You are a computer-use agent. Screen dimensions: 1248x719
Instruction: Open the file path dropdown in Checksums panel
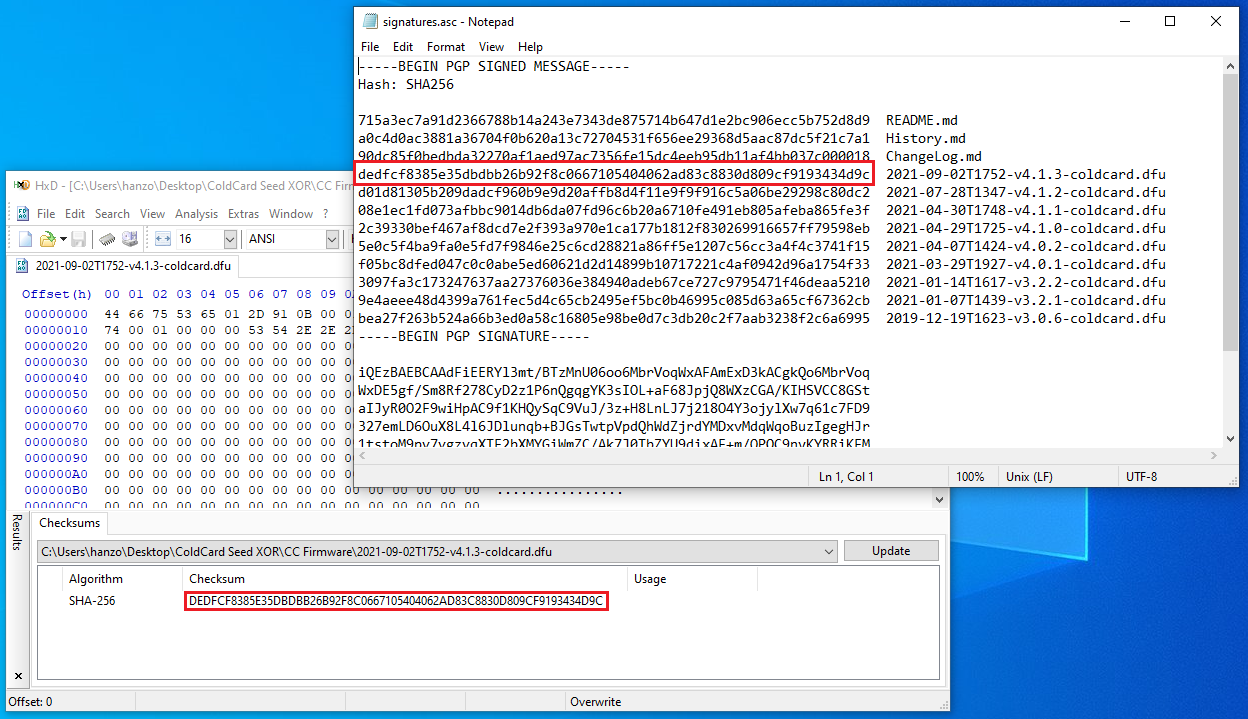pos(827,551)
